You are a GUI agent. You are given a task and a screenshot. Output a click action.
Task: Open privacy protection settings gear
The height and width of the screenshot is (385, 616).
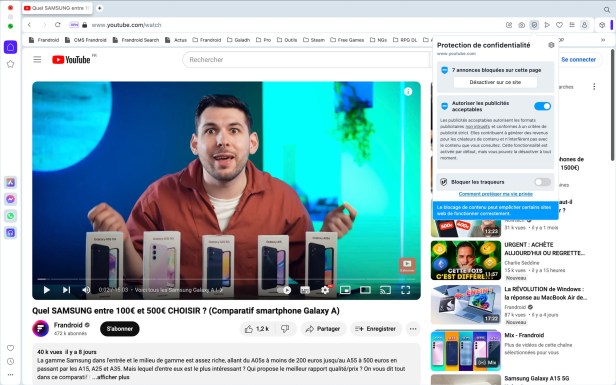[x=551, y=45]
